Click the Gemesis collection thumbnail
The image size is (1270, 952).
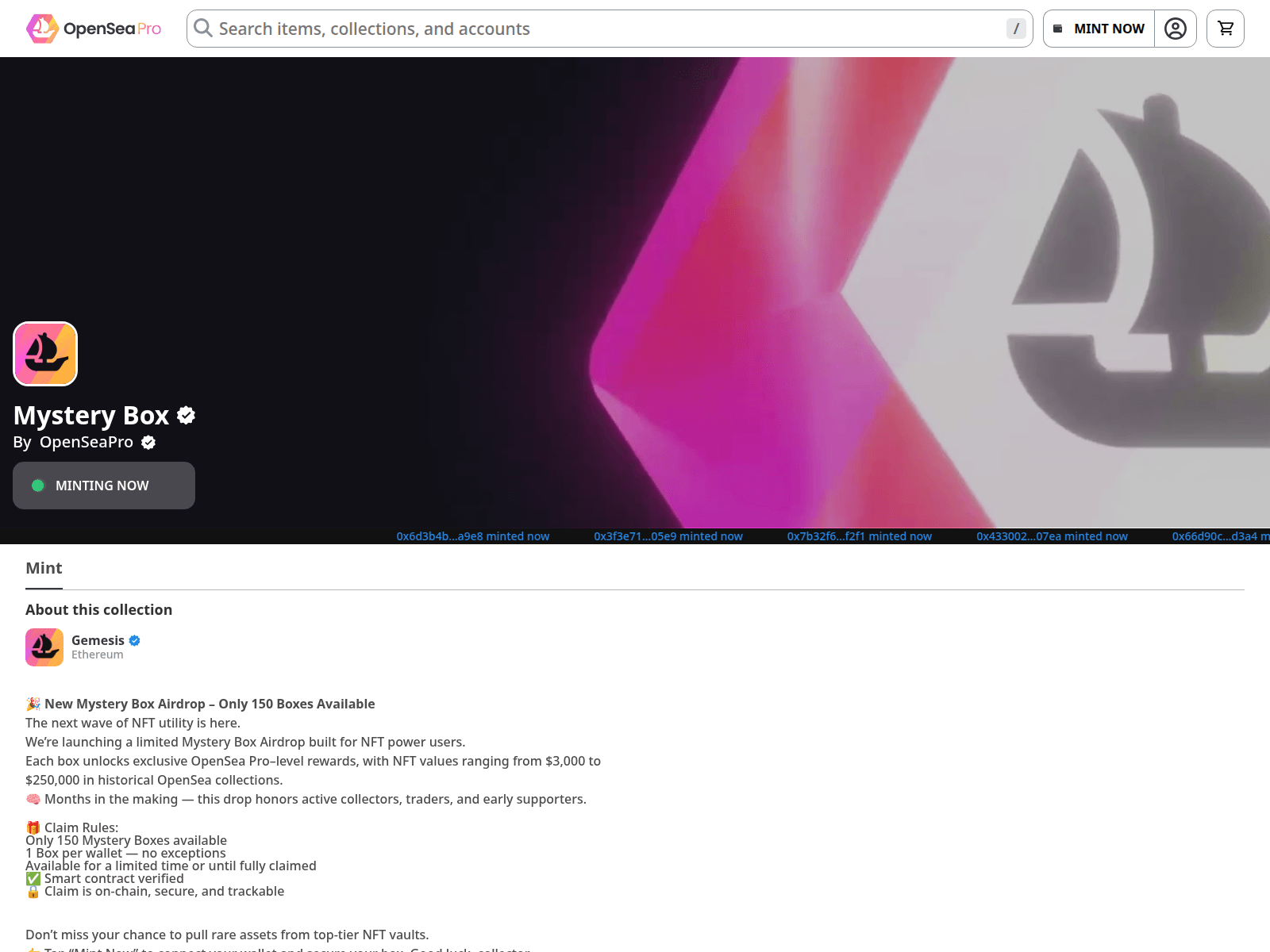(44, 647)
